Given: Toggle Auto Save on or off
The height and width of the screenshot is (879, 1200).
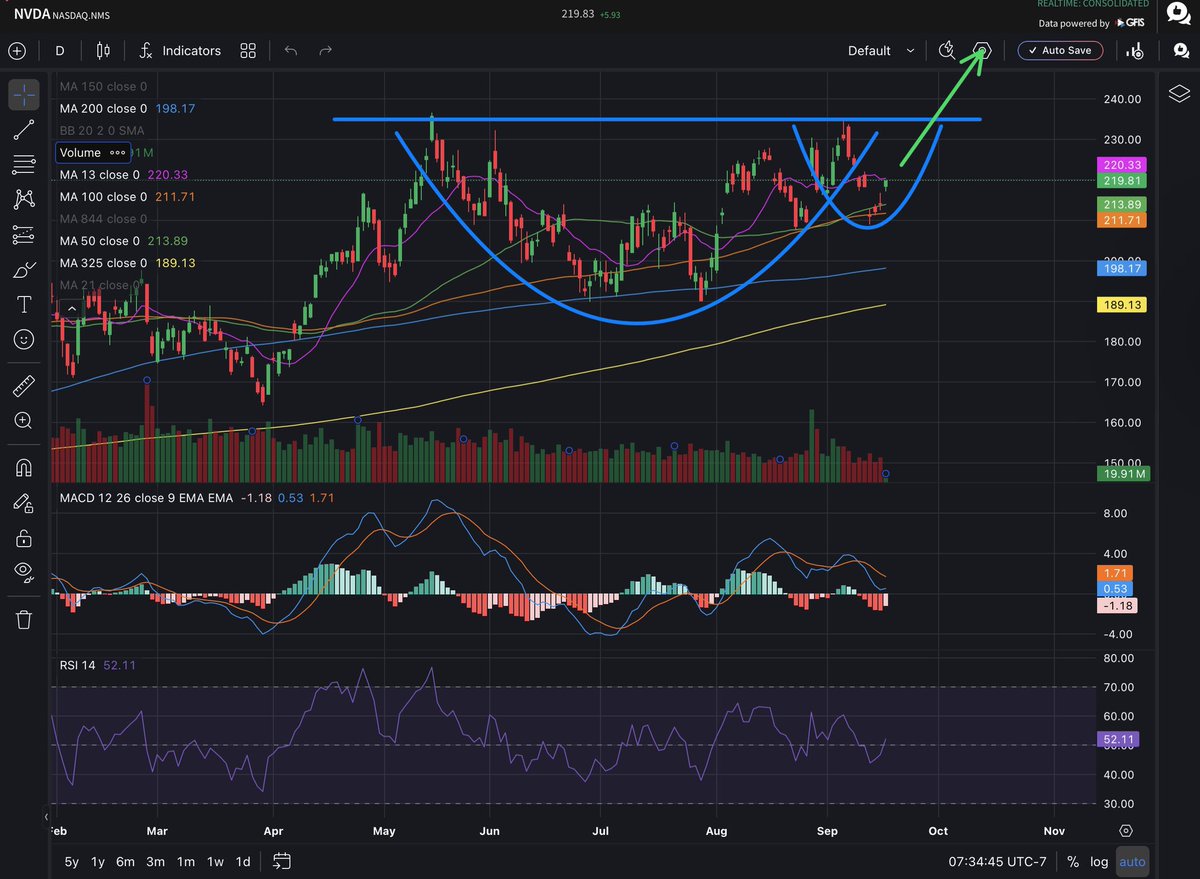Looking at the screenshot, I should (1060, 50).
